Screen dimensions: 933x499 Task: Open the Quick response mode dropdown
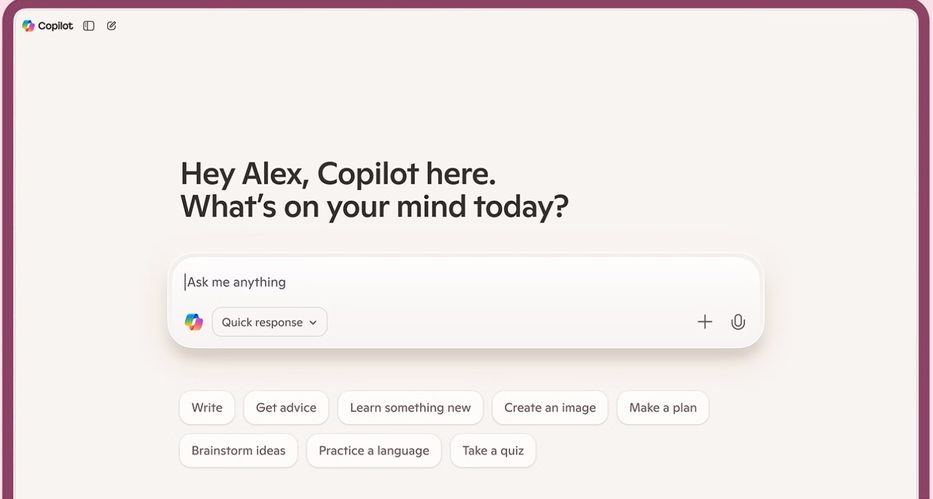[264, 322]
